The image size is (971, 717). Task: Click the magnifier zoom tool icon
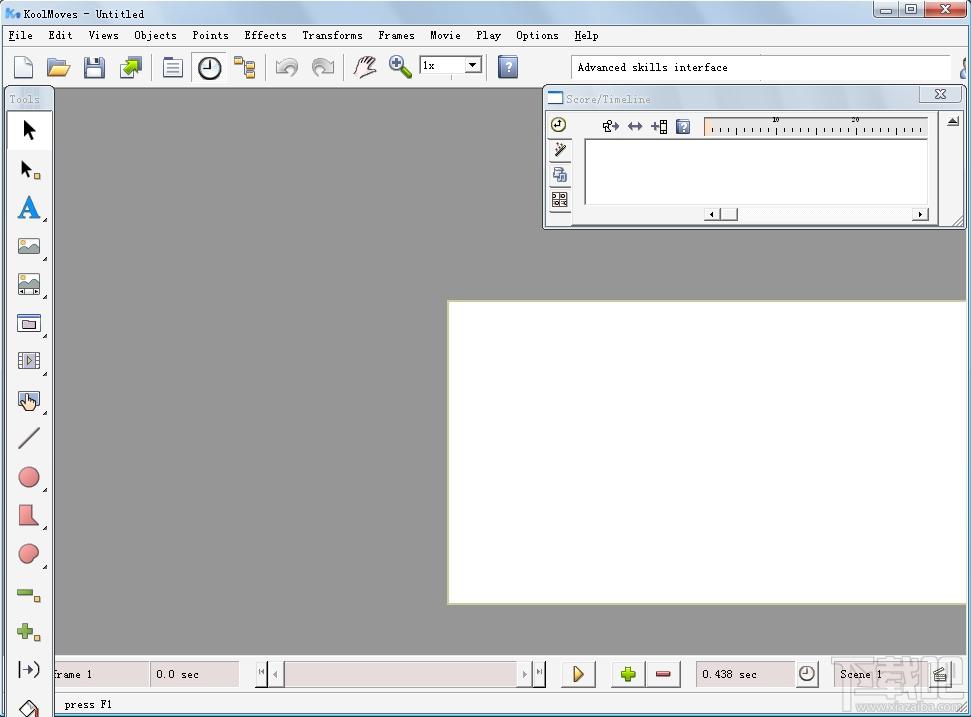tap(400, 67)
